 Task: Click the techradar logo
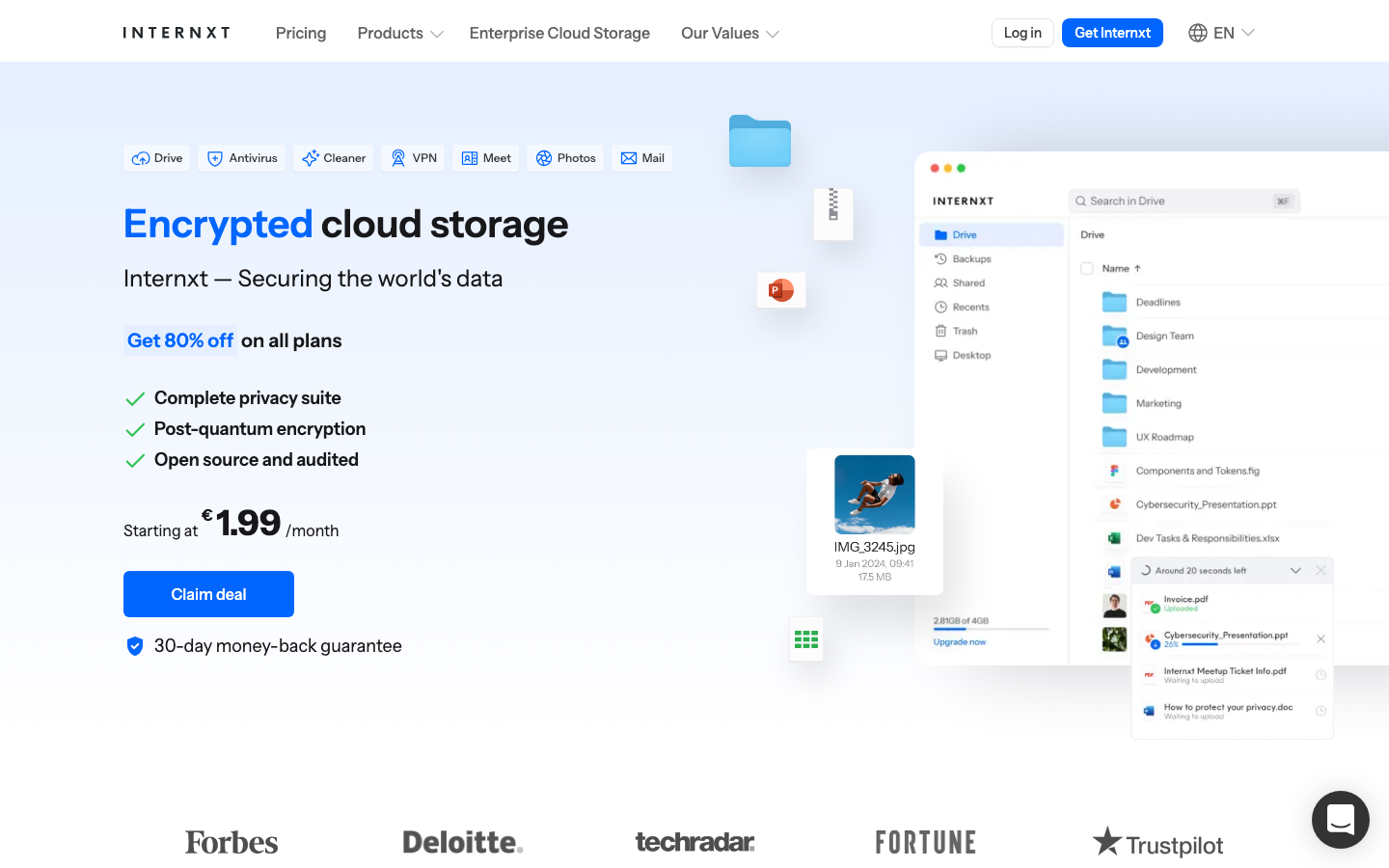(x=694, y=842)
